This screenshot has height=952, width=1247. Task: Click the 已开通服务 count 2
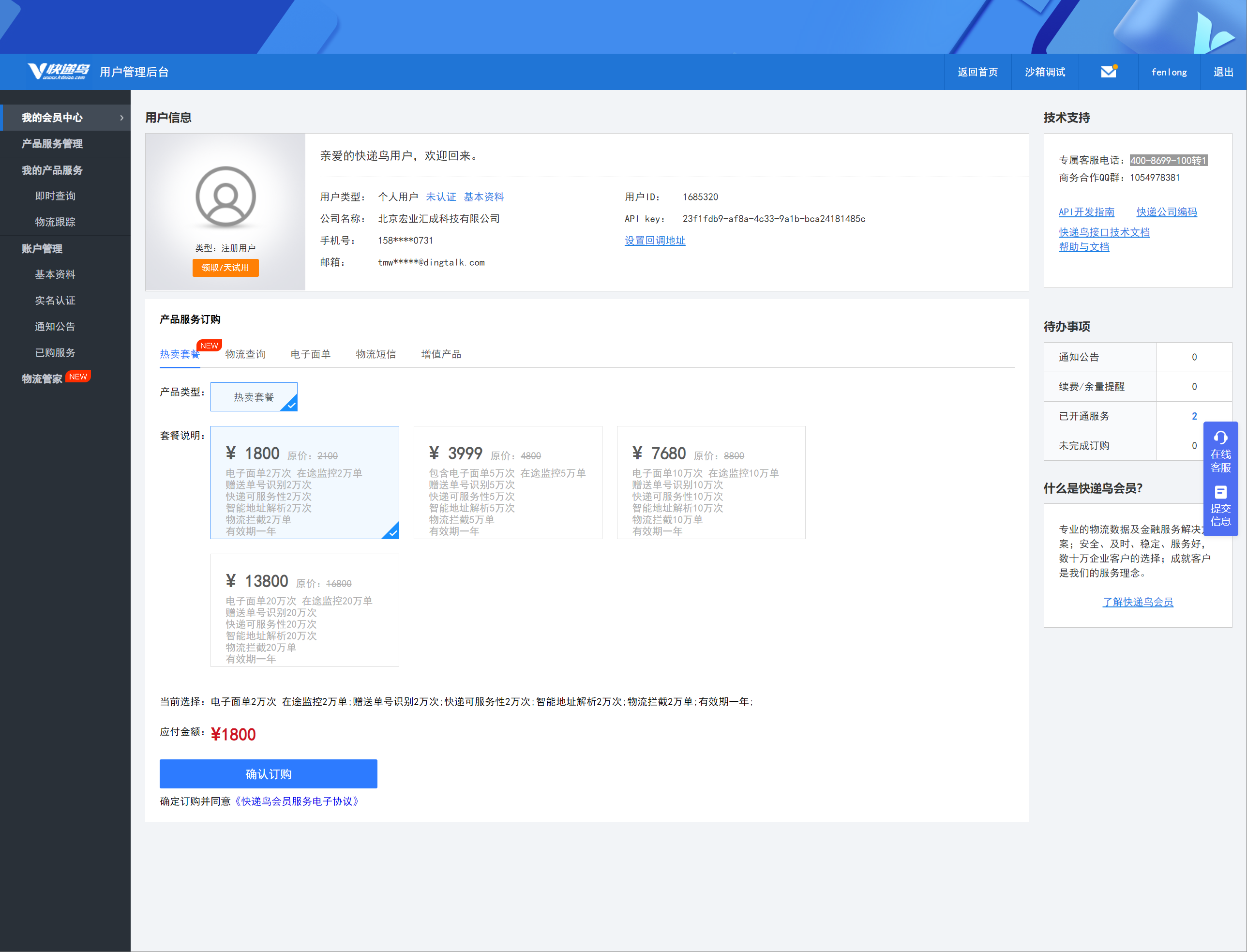(1194, 416)
